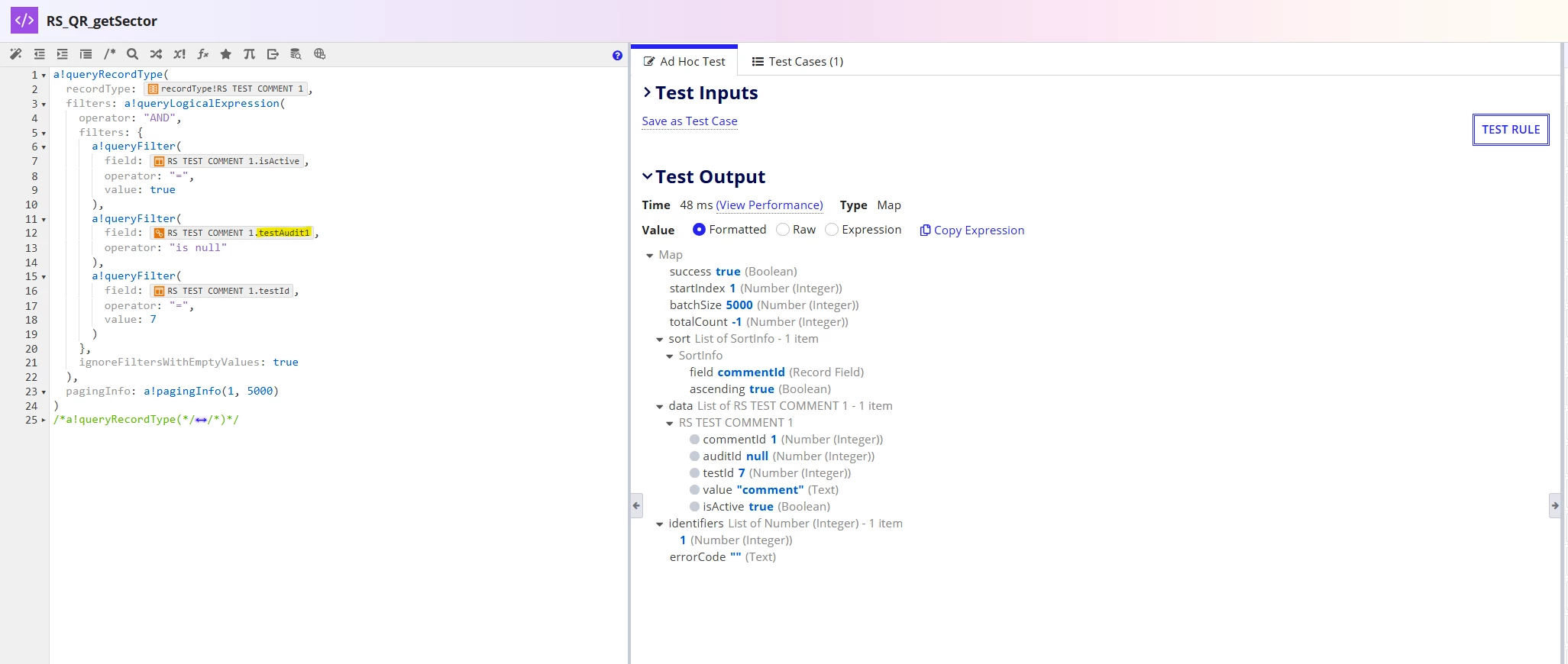Viewport: 1568px width, 664px height.
Task: Select the Expression value radio button
Action: tap(832, 229)
